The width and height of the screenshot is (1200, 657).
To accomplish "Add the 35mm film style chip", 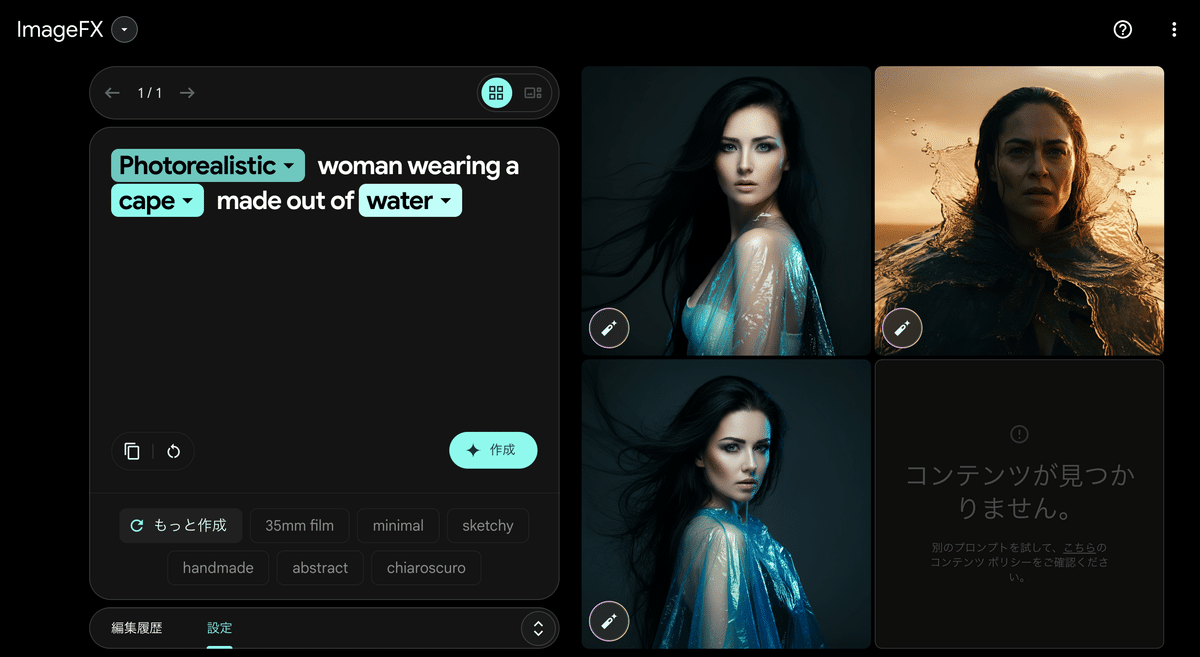I will (x=299, y=525).
